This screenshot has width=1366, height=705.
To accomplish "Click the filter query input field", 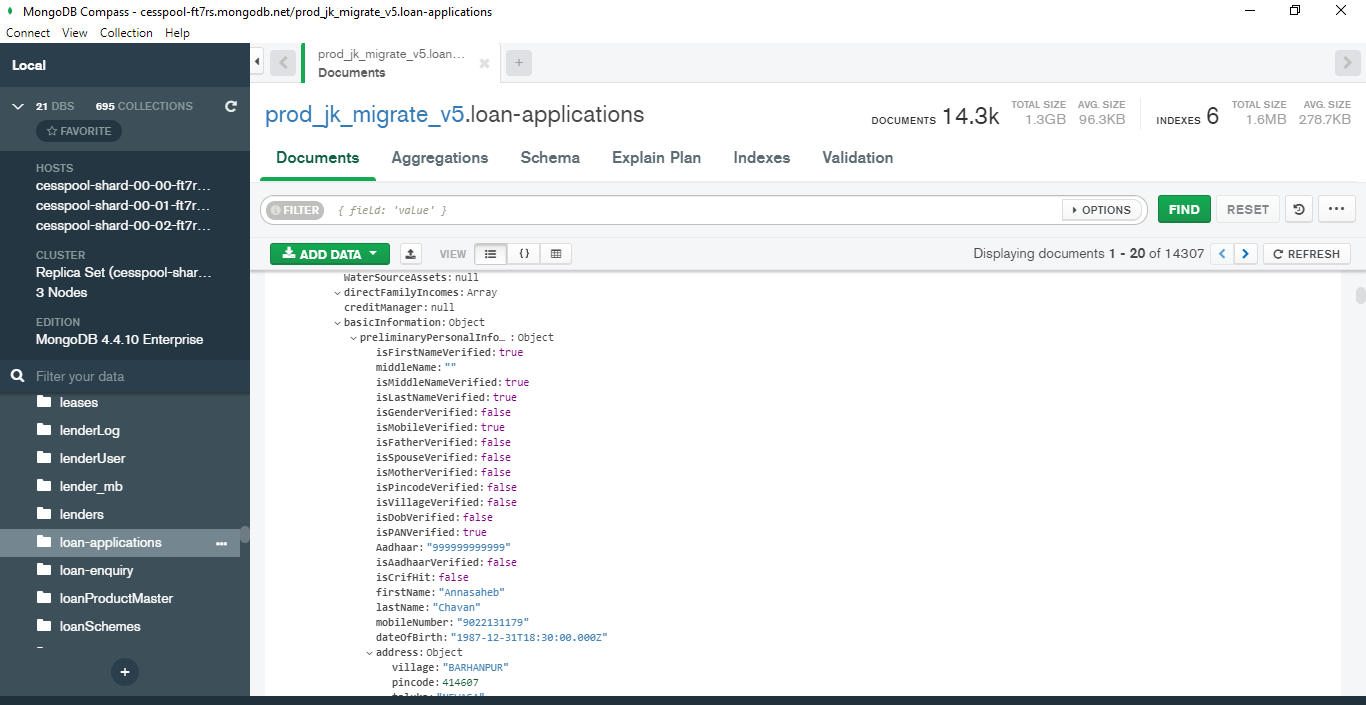I will [690, 210].
